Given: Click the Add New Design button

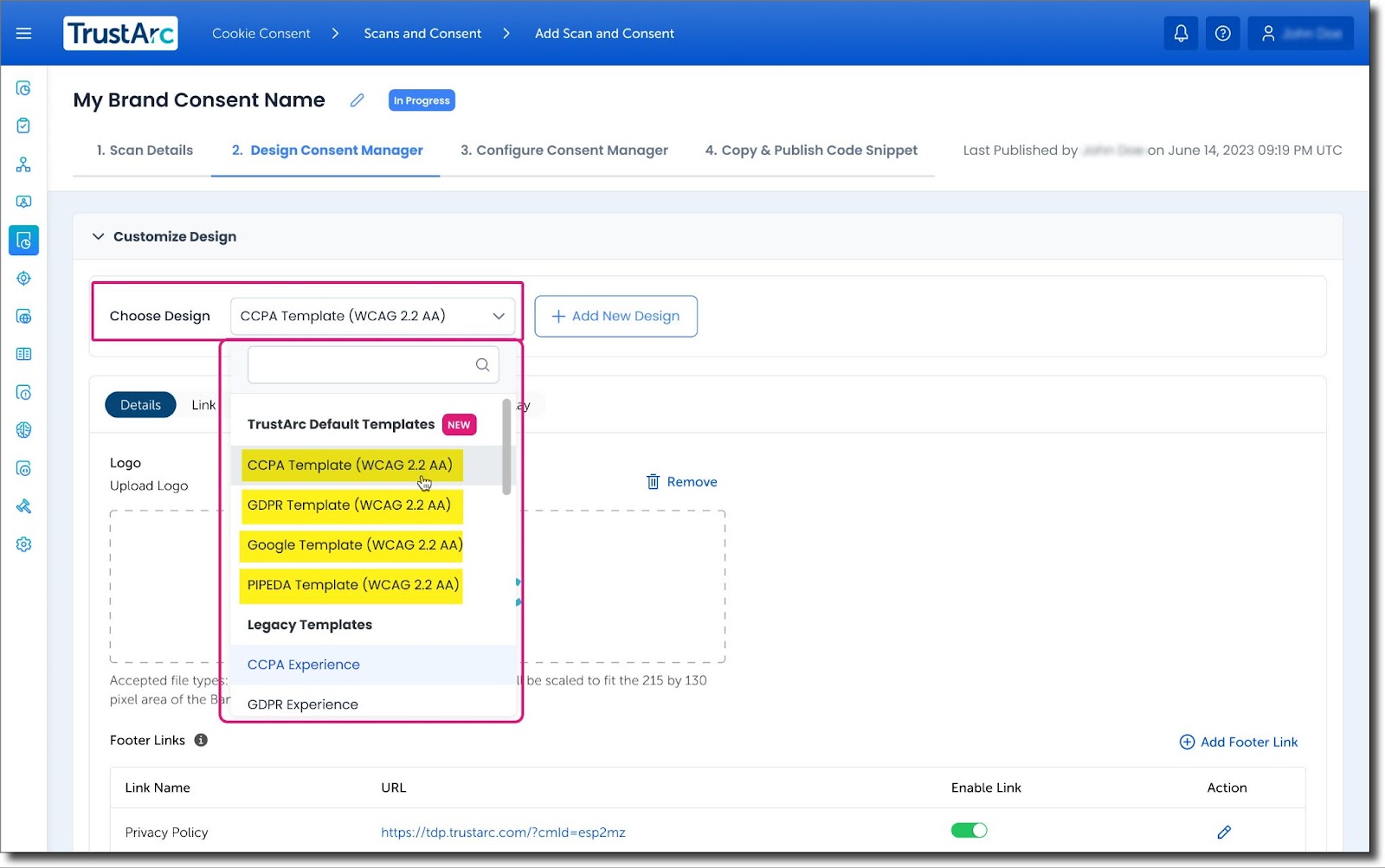Looking at the screenshot, I should click(x=615, y=316).
